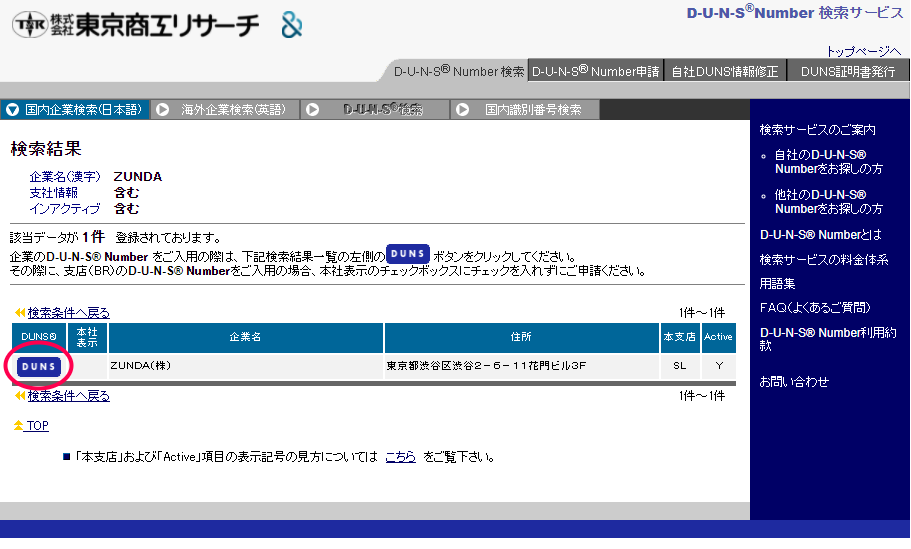Viewport: 911px width, 549px height.
Task: Click lower 検索条件へ戻る link below table
Action: pos(69,396)
